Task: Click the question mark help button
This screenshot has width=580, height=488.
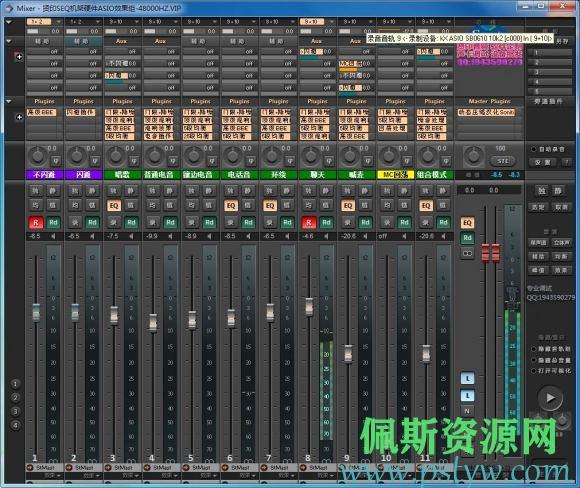Action: point(566,162)
